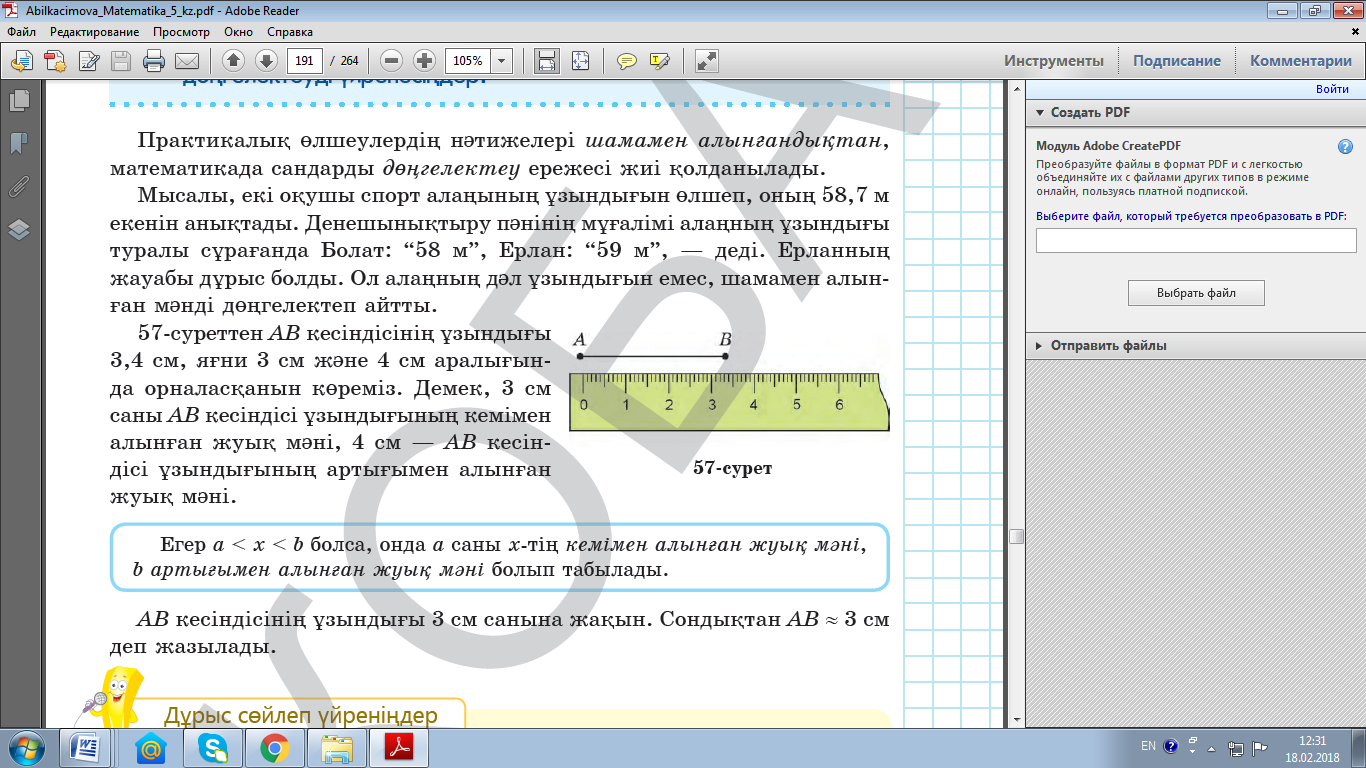Image resolution: width=1366 pixels, height=768 pixels.
Task: Open Word from the taskbar
Action: click(x=84, y=747)
